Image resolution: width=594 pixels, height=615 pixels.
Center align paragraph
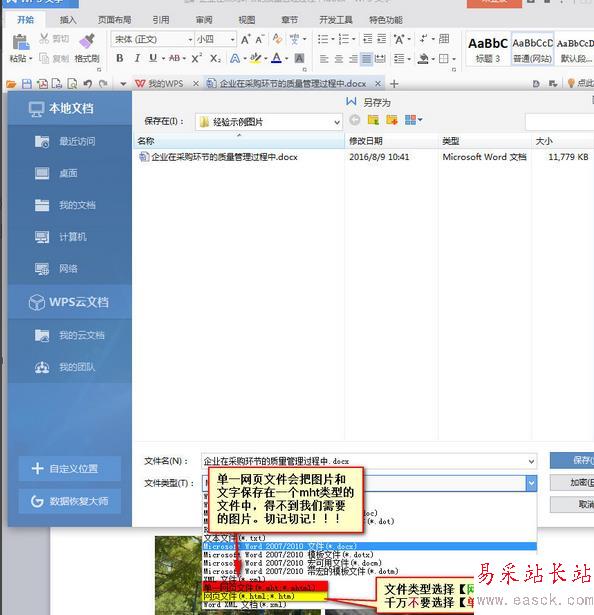(338, 59)
